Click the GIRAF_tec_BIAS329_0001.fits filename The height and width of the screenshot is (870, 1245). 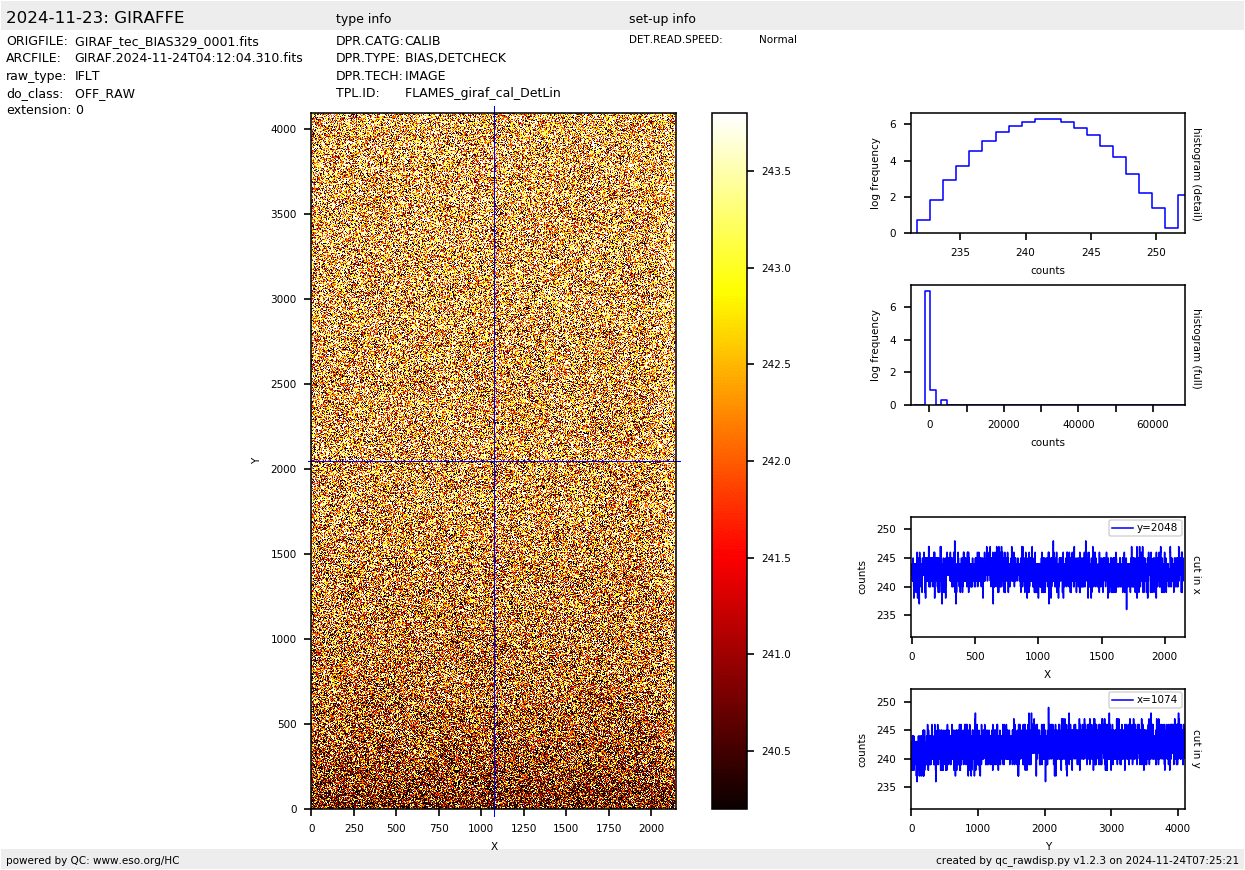pyautogui.click(x=166, y=42)
